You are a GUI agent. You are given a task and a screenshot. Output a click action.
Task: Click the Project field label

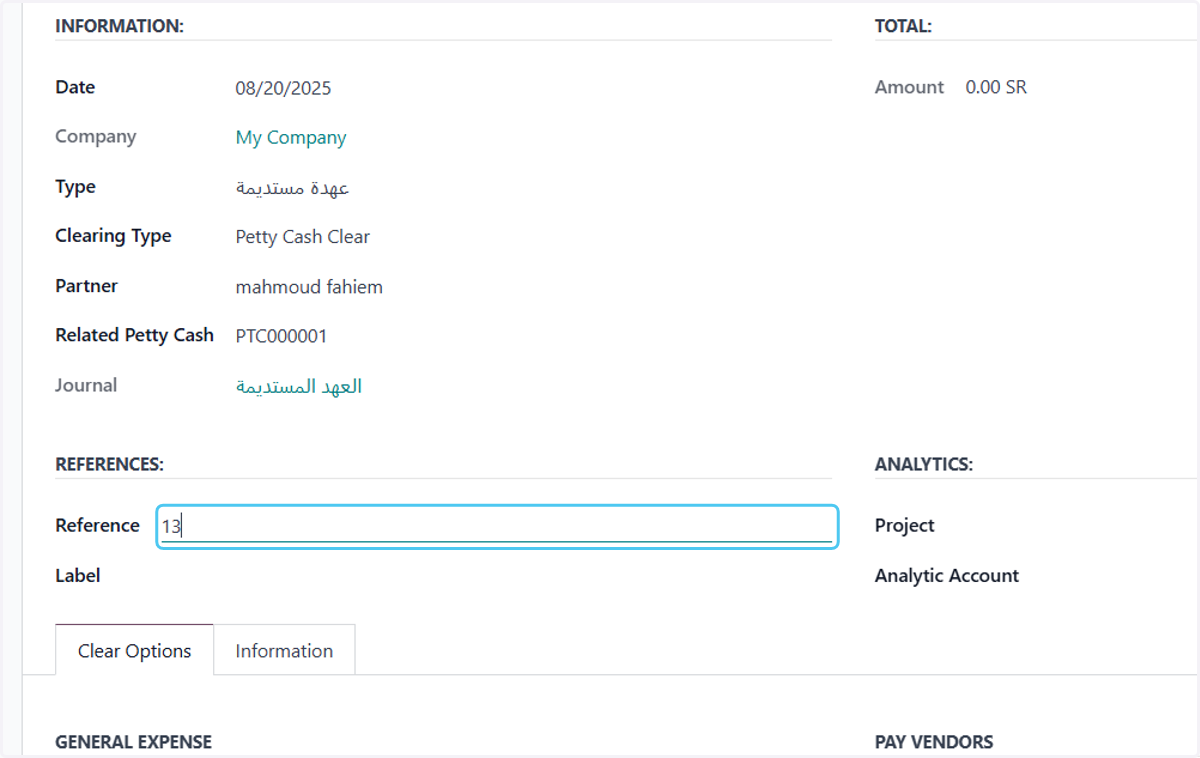click(x=905, y=525)
